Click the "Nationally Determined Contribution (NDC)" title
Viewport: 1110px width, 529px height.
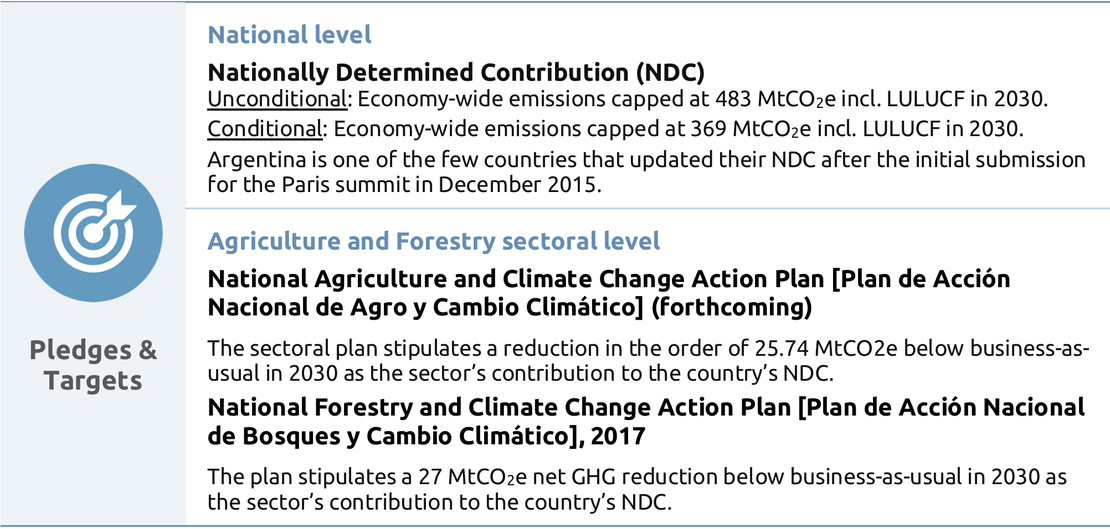coord(458,73)
